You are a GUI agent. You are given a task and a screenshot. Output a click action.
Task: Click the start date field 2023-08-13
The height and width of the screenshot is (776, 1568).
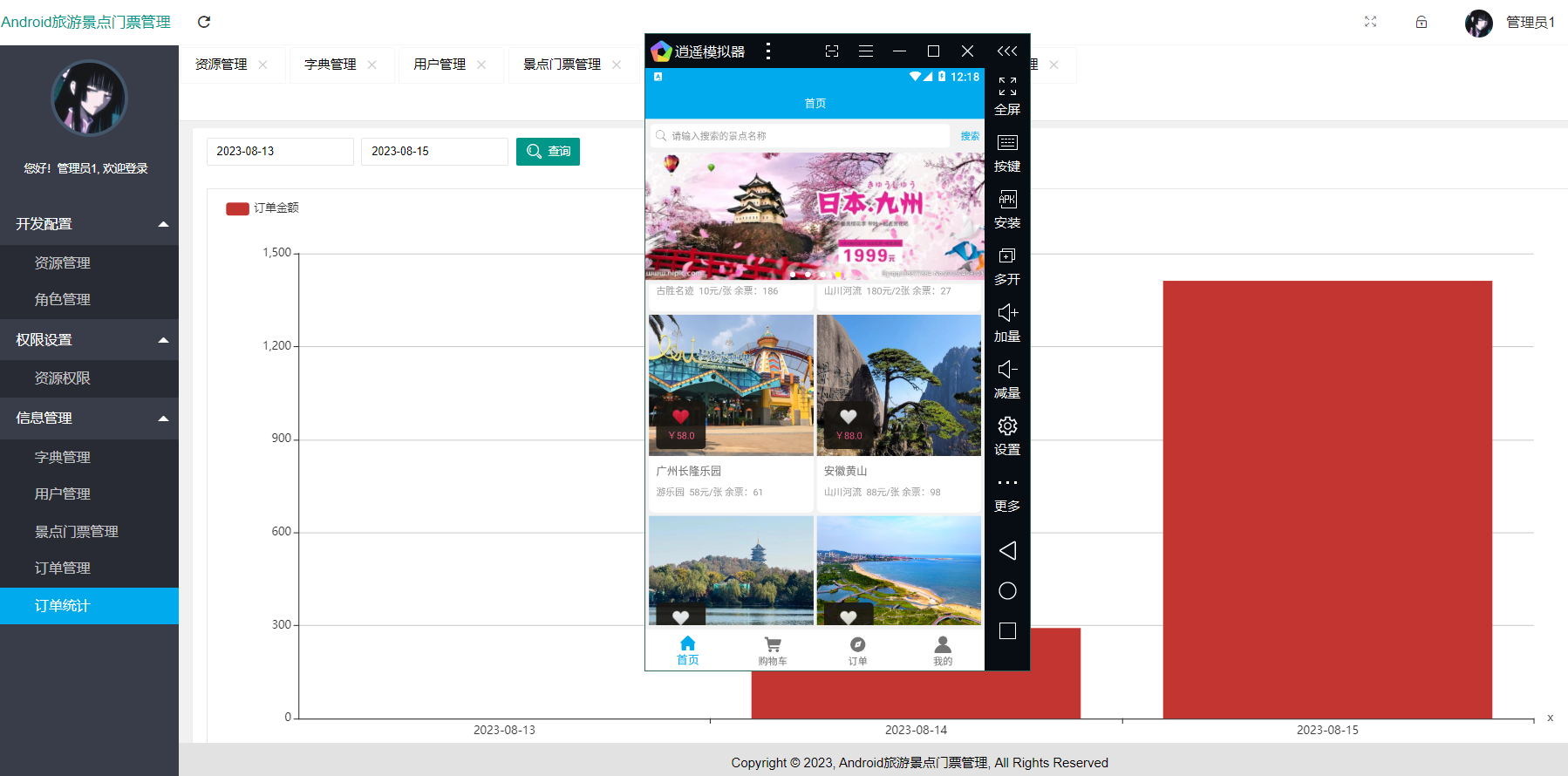[280, 152]
